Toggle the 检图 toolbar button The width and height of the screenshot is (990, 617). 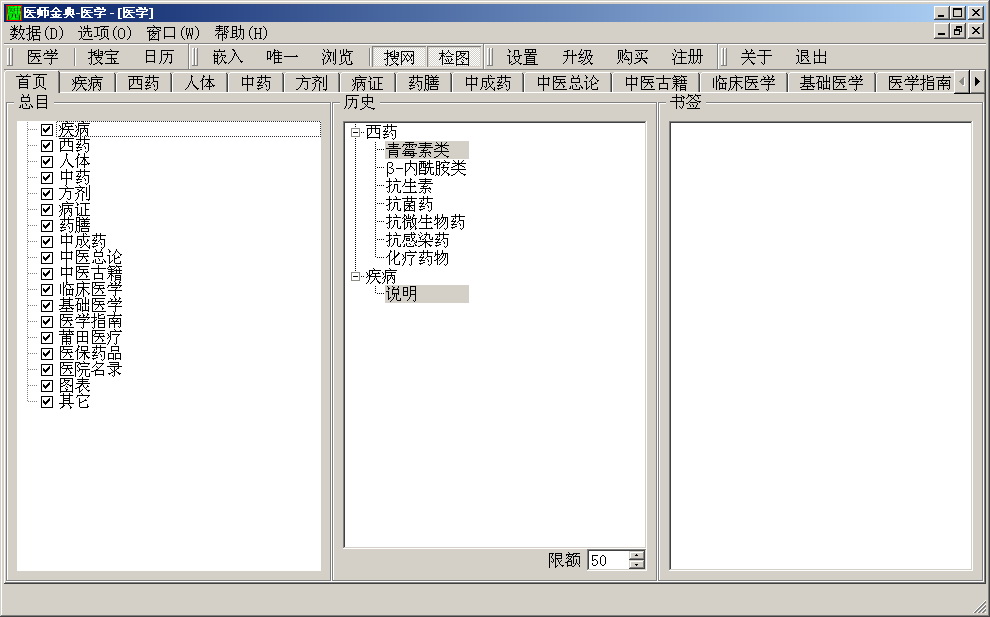455,57
